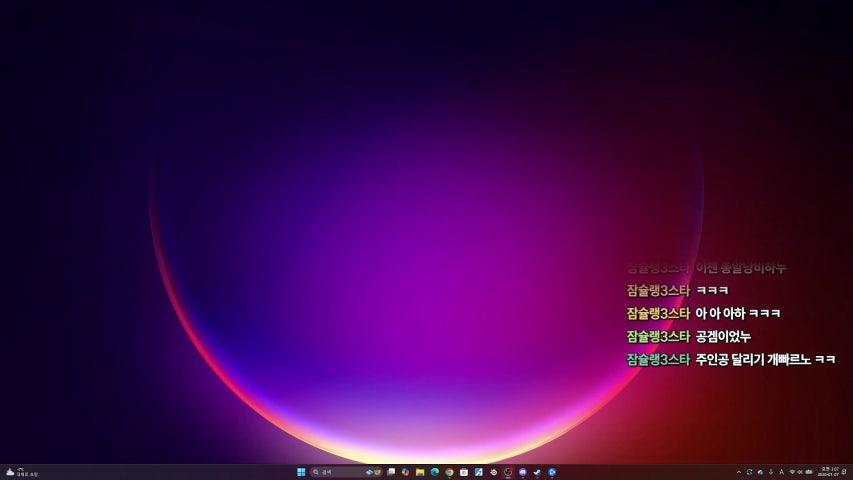Open the Windows Start menu
The height and width of the screenshot is (480, 853).
click(x=301, y=472)
